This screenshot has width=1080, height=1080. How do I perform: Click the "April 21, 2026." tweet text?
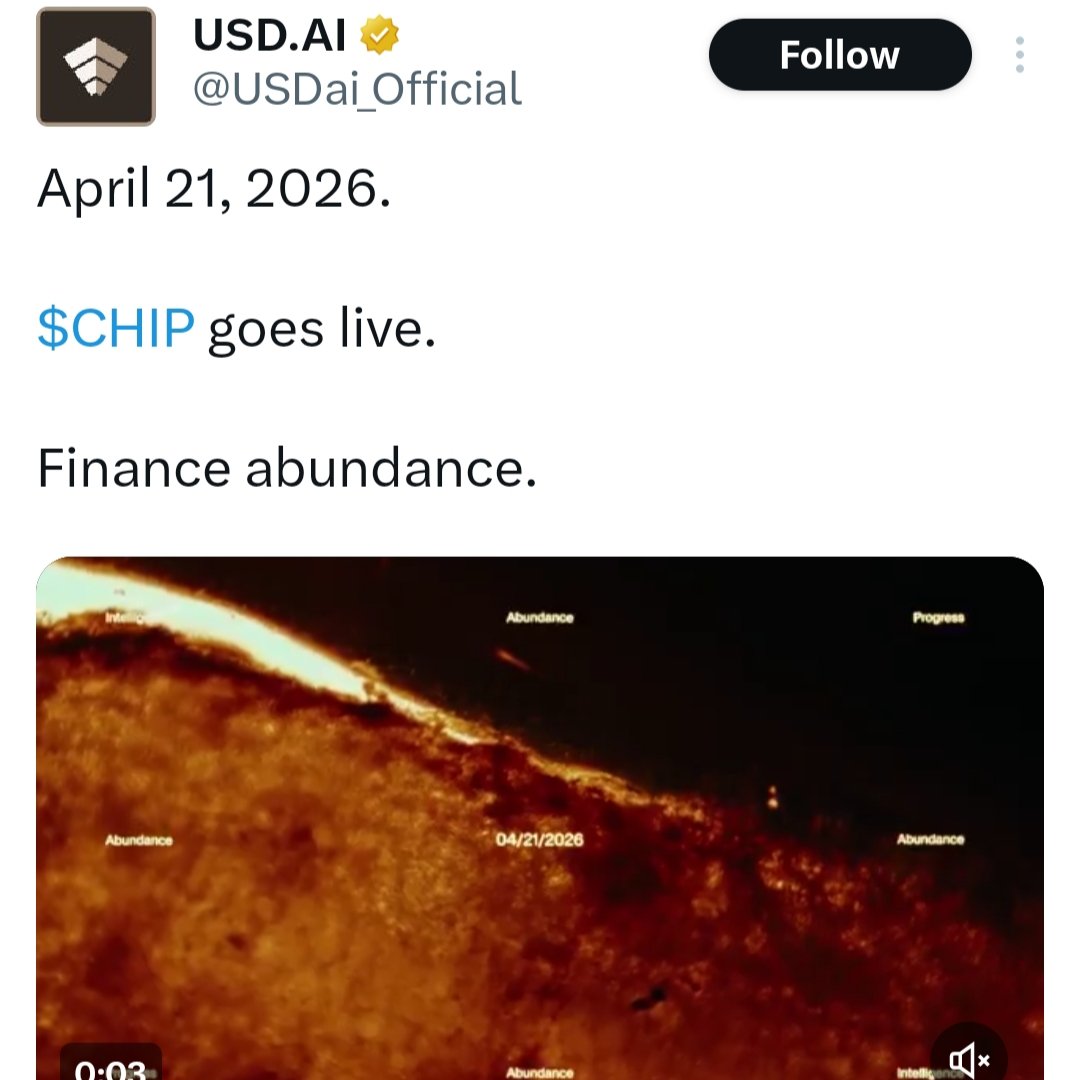coord(213,190)
